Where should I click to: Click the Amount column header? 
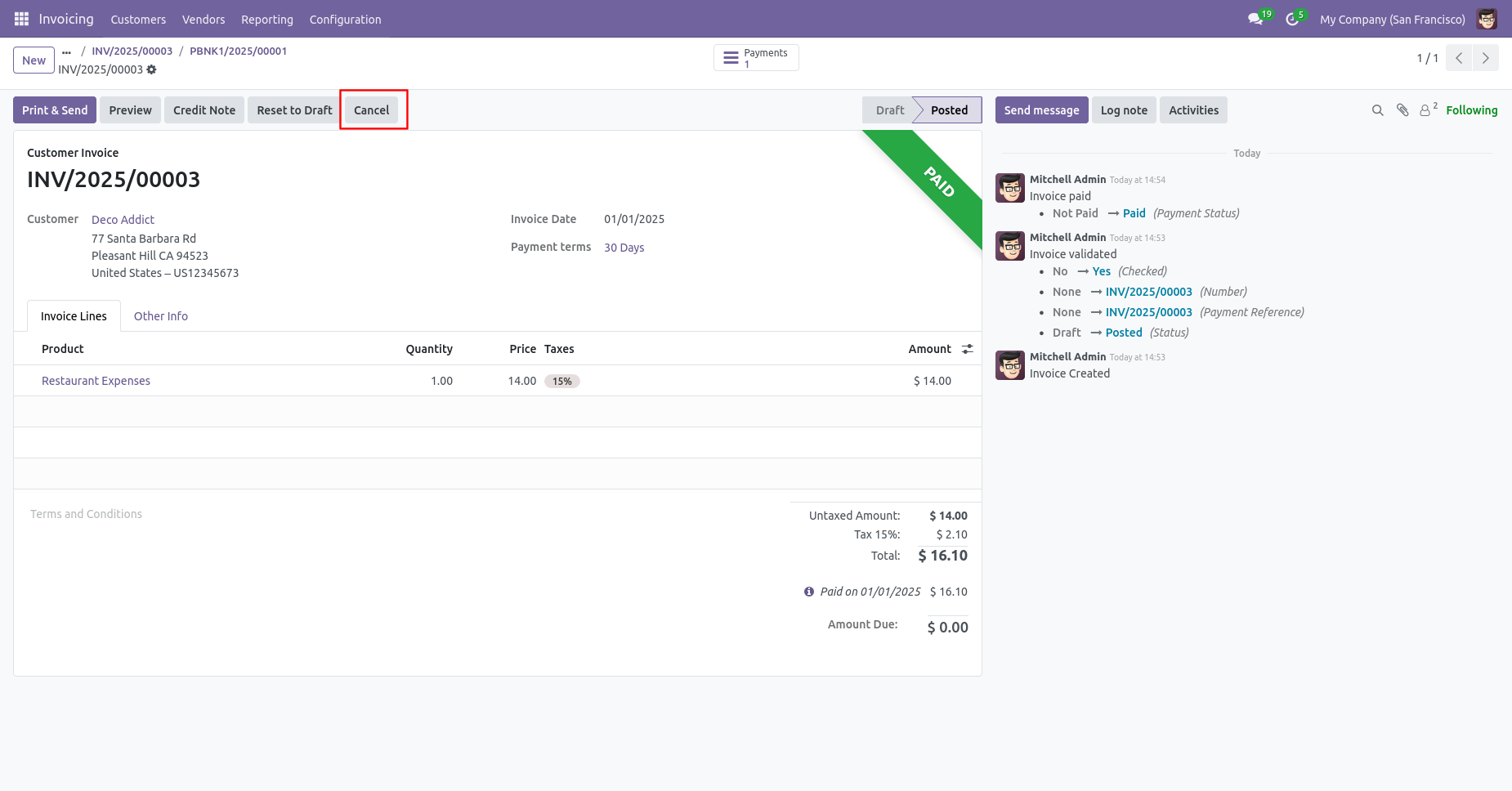[x=930, y=349]
